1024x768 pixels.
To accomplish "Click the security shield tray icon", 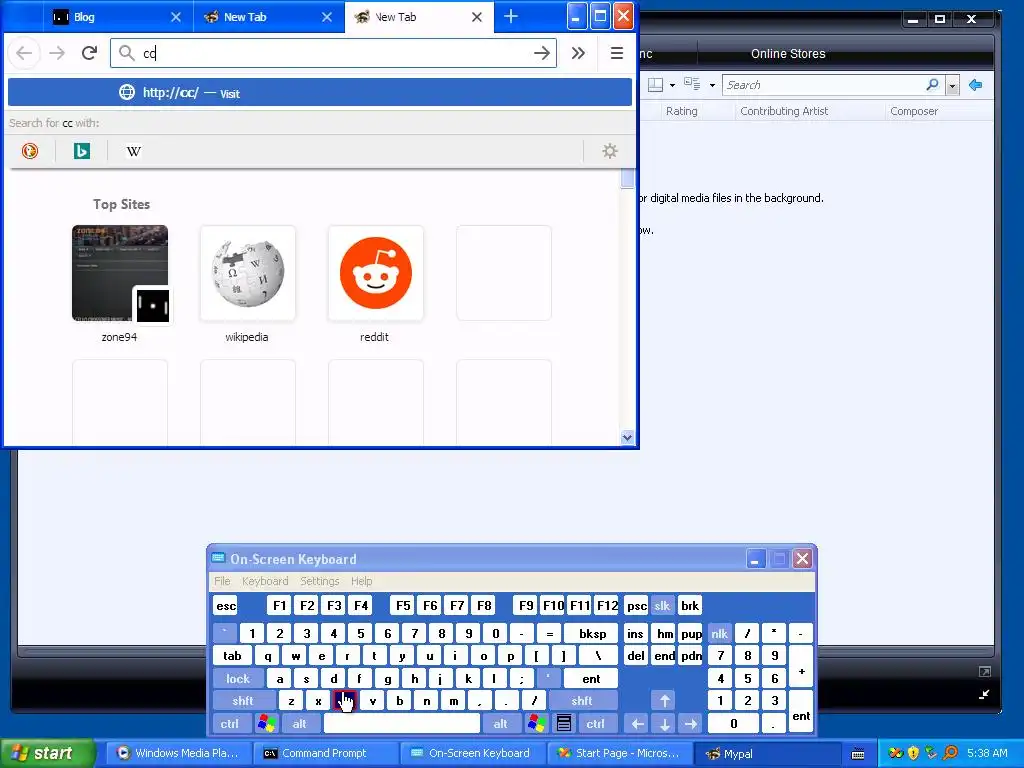I will pyautogui.click(x=914, y=753).
